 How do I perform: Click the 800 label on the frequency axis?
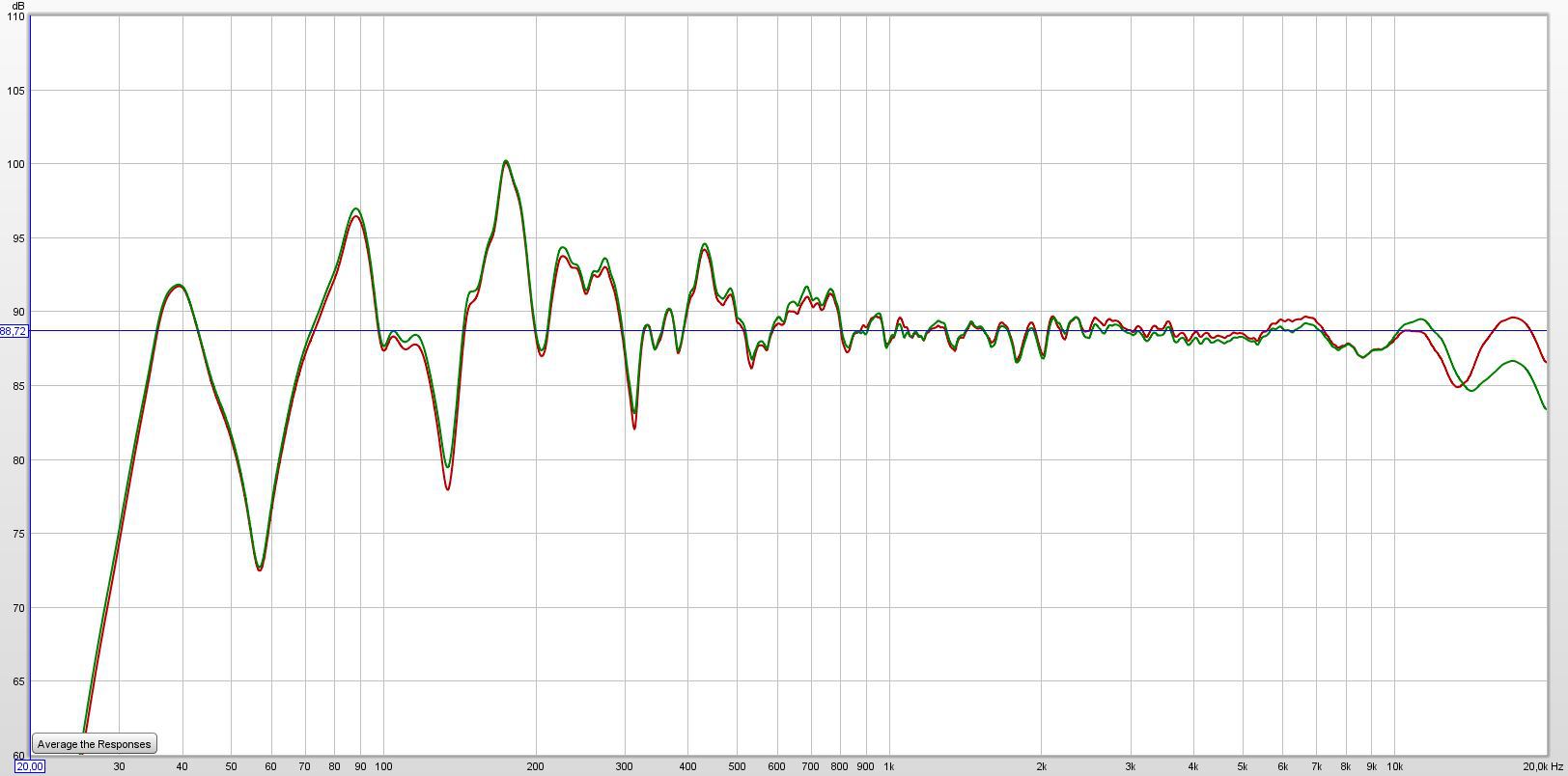[x=839, y=766]
